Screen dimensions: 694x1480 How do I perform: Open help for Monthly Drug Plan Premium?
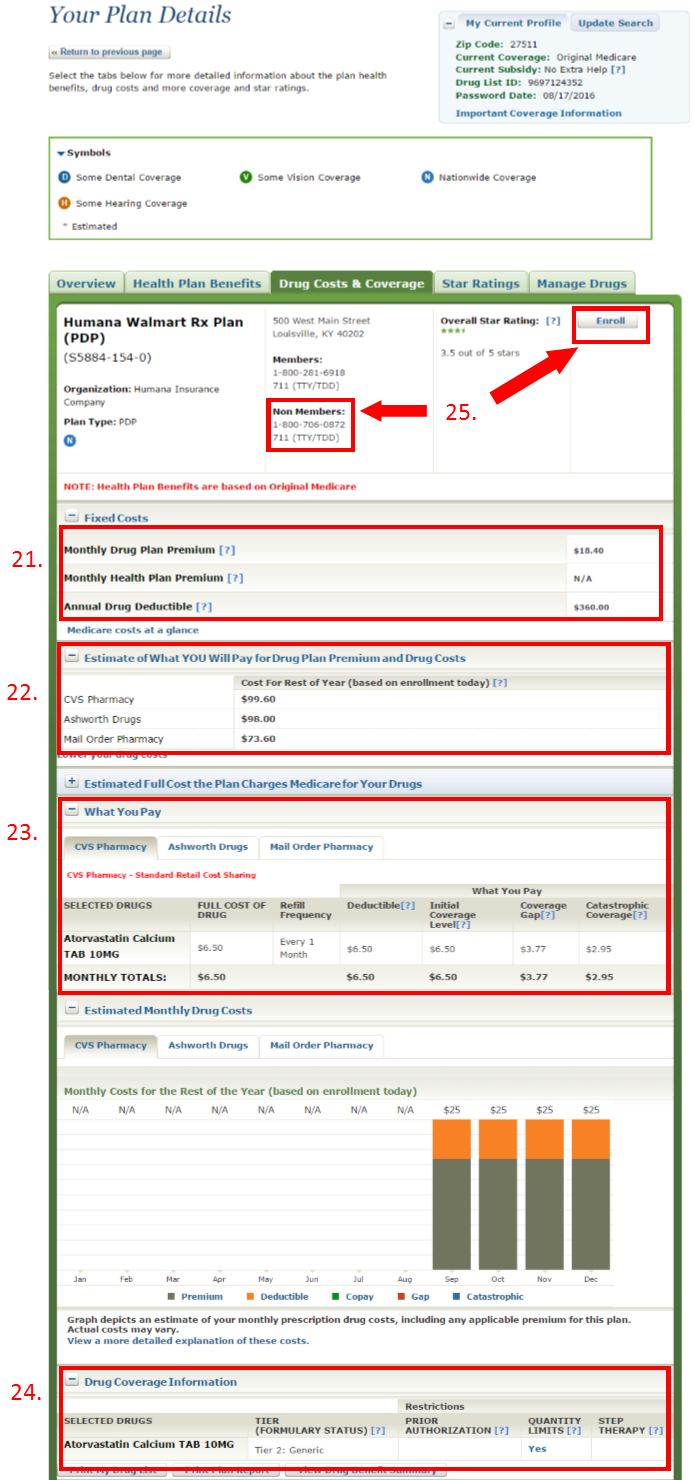(x=227, y=550)
